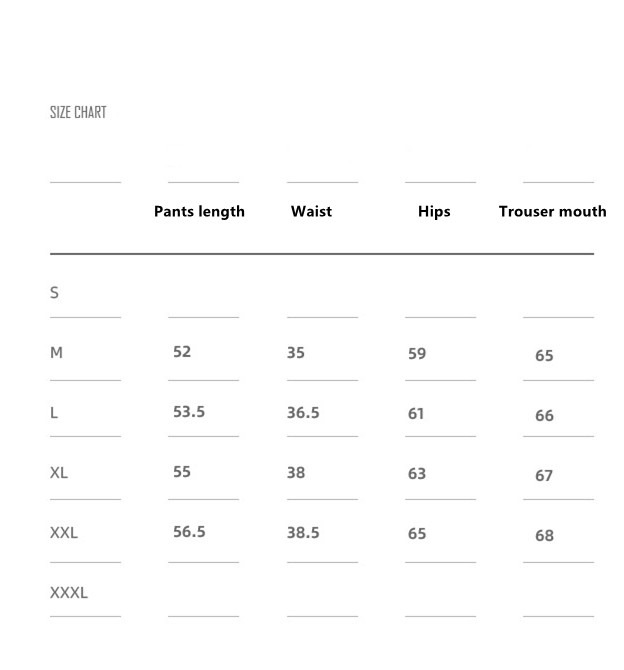624x670 pixels.
Task: Click waist value 36.5
Action: pos(303,412)
